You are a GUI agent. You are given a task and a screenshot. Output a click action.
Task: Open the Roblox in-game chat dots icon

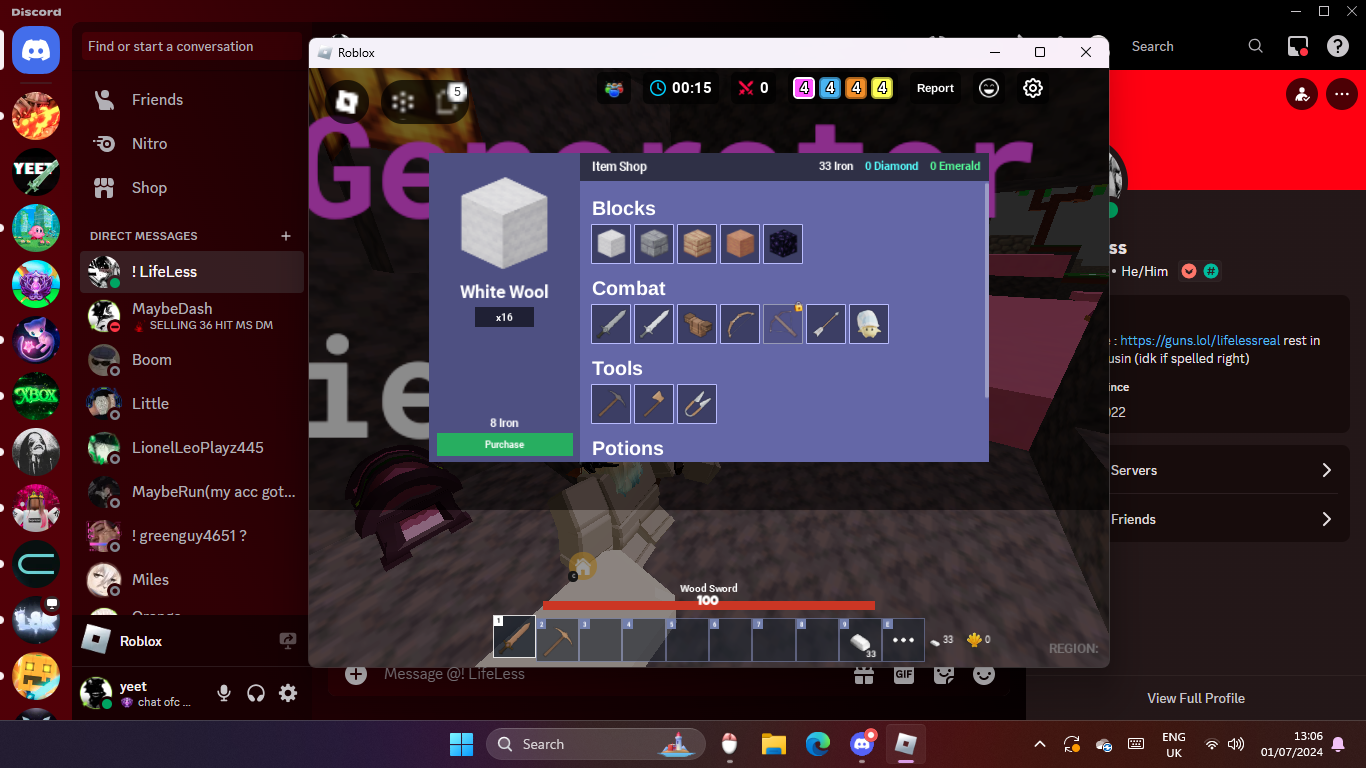(403, 101)
